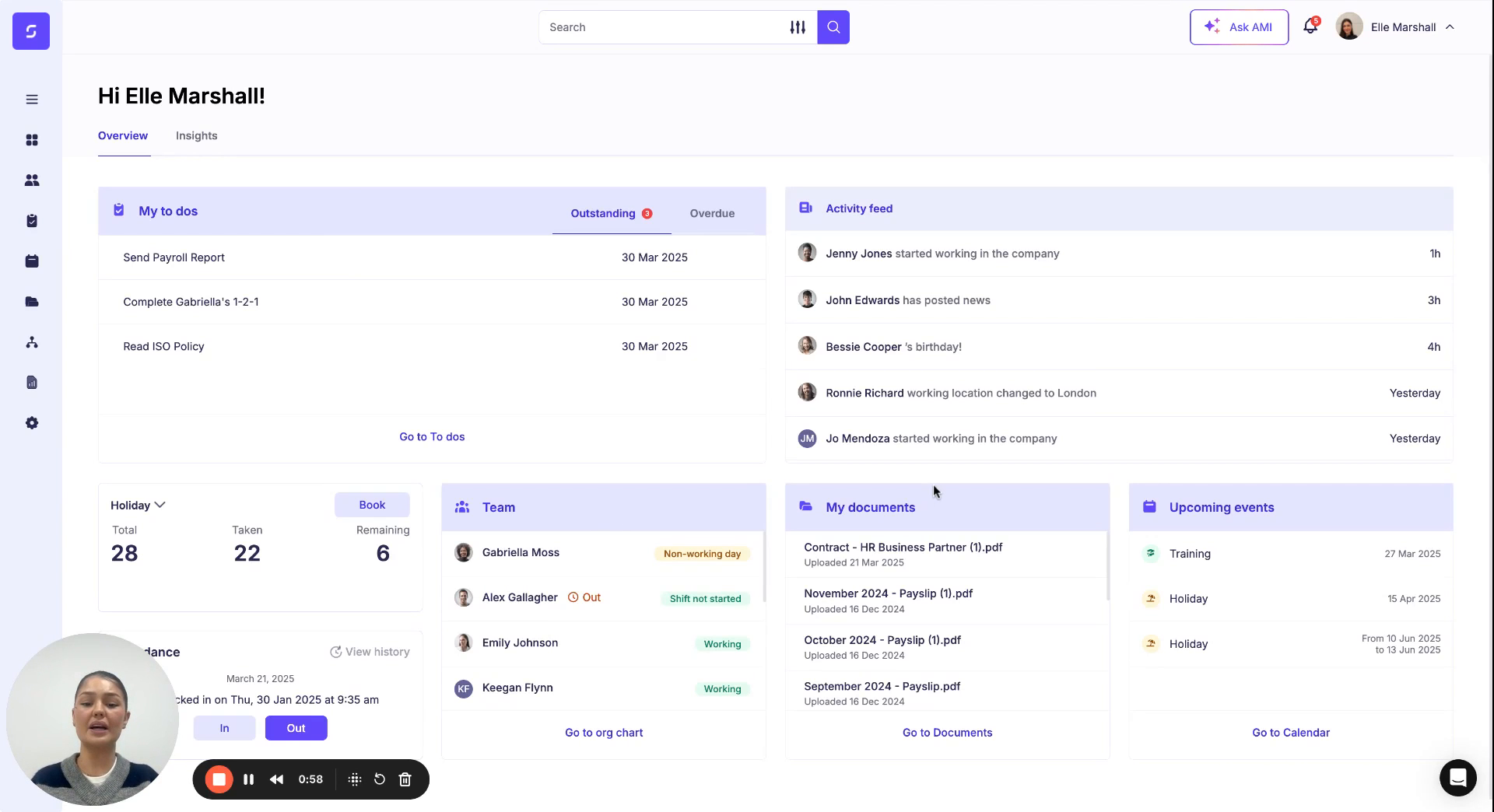Click the Ask AMI button
Viewport: 1494px width, 812px height.
coord(1239,26)
